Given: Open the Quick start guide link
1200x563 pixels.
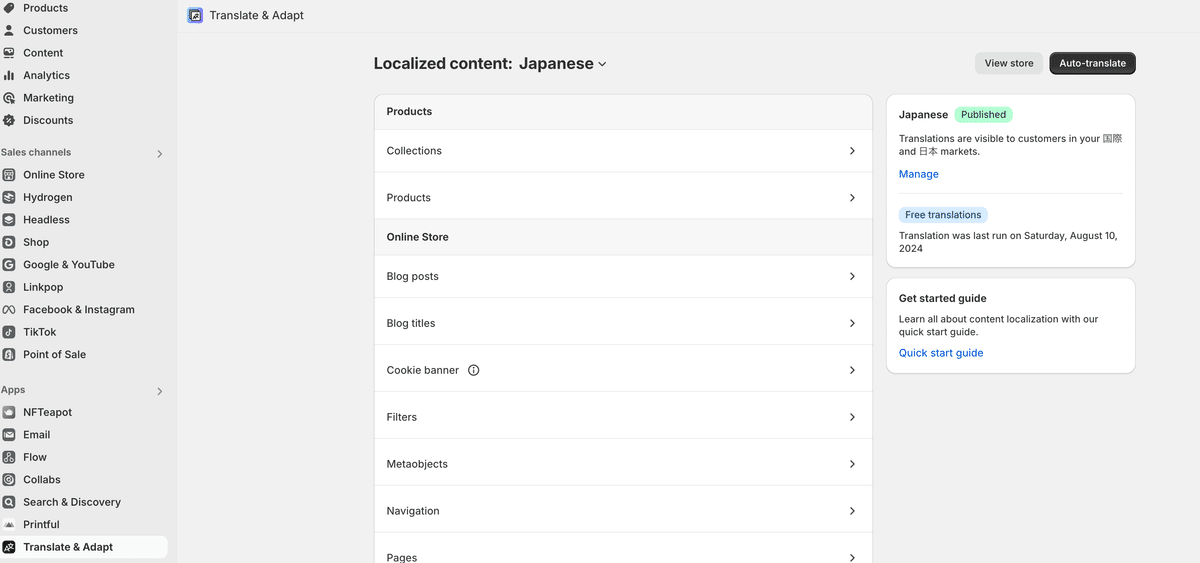Looking at the screenshot, I should [941, 353].
